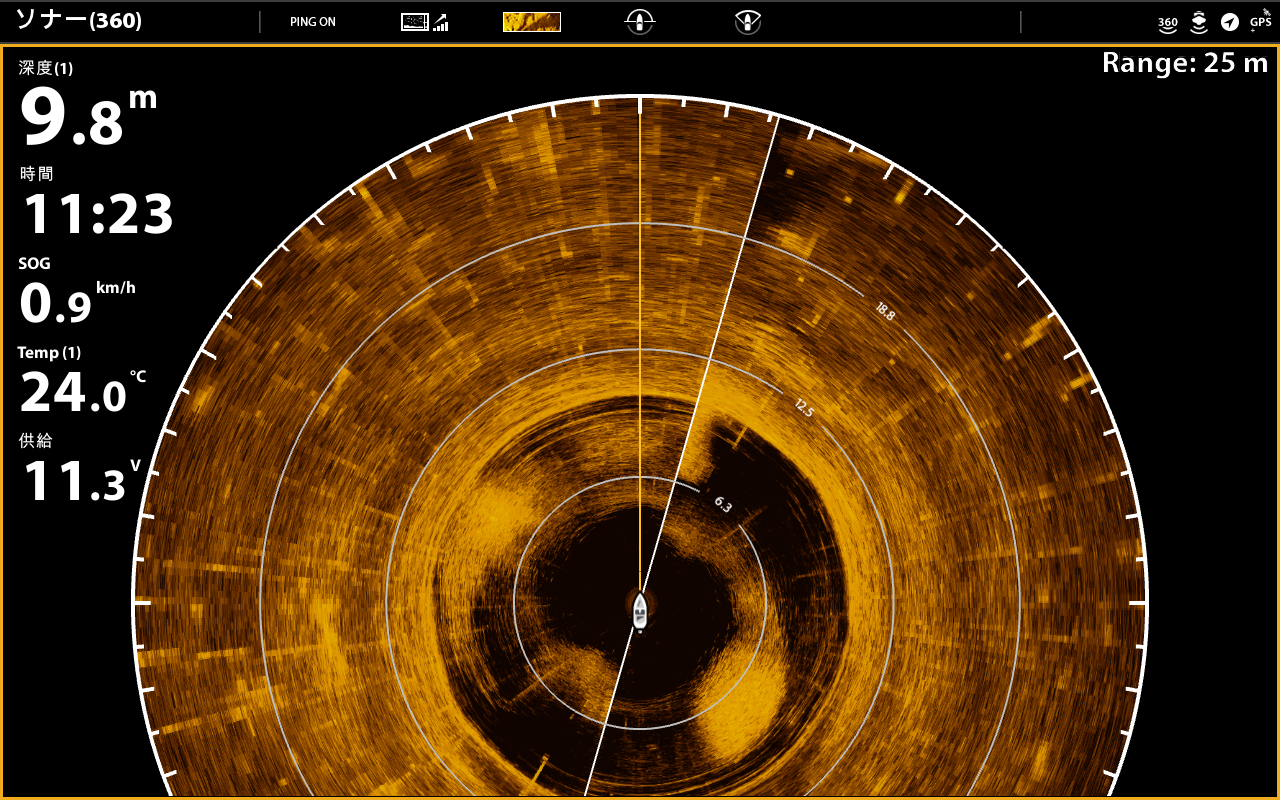
Task: Click the 360 sonar status icon
Action: point(1167,22)
